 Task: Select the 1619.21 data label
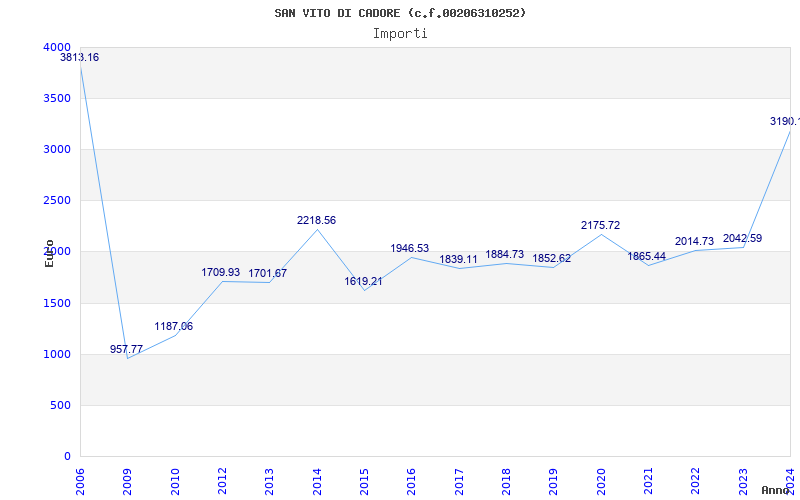363,282
